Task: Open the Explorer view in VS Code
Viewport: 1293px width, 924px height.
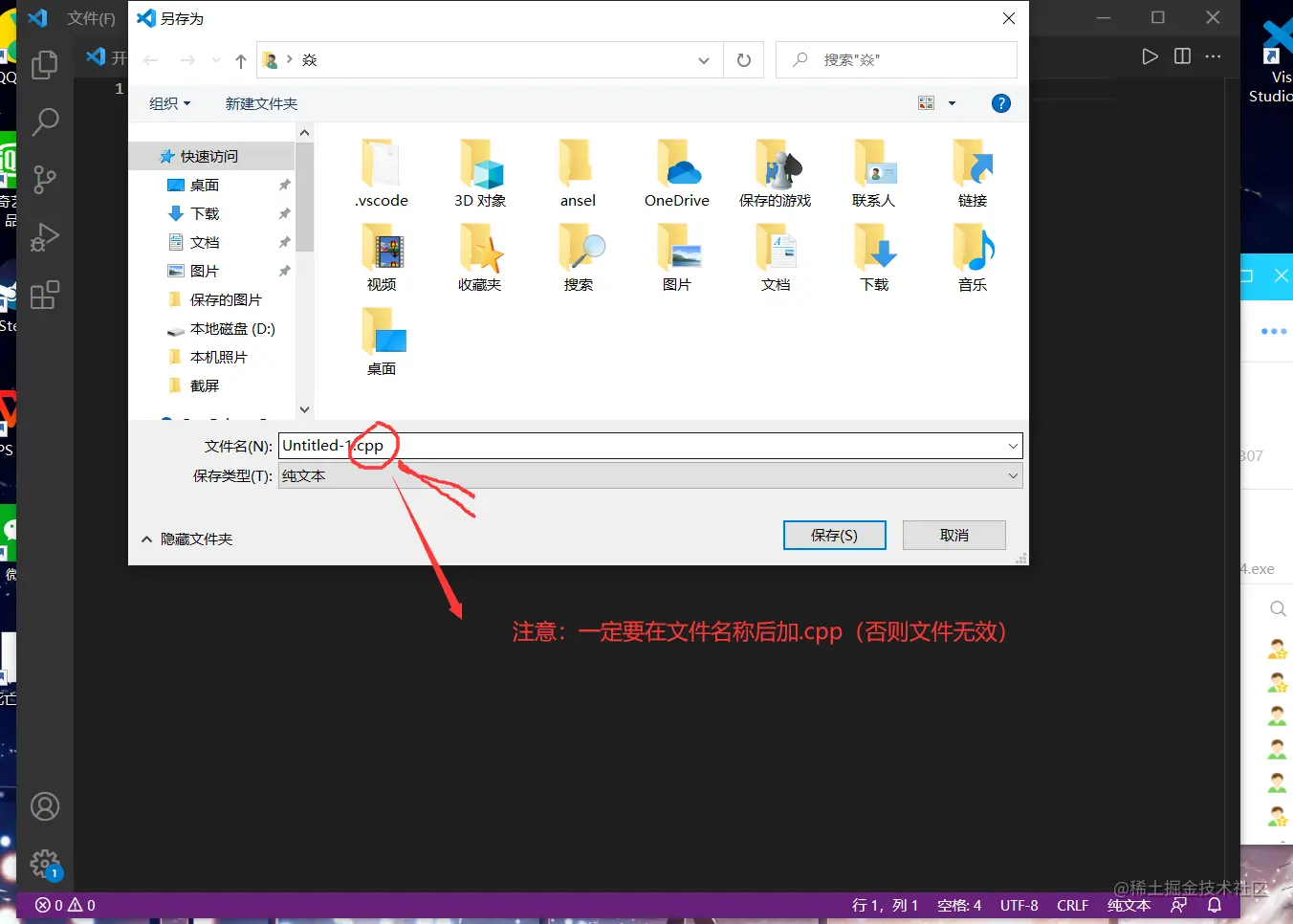Action: (x=45, y=65)
